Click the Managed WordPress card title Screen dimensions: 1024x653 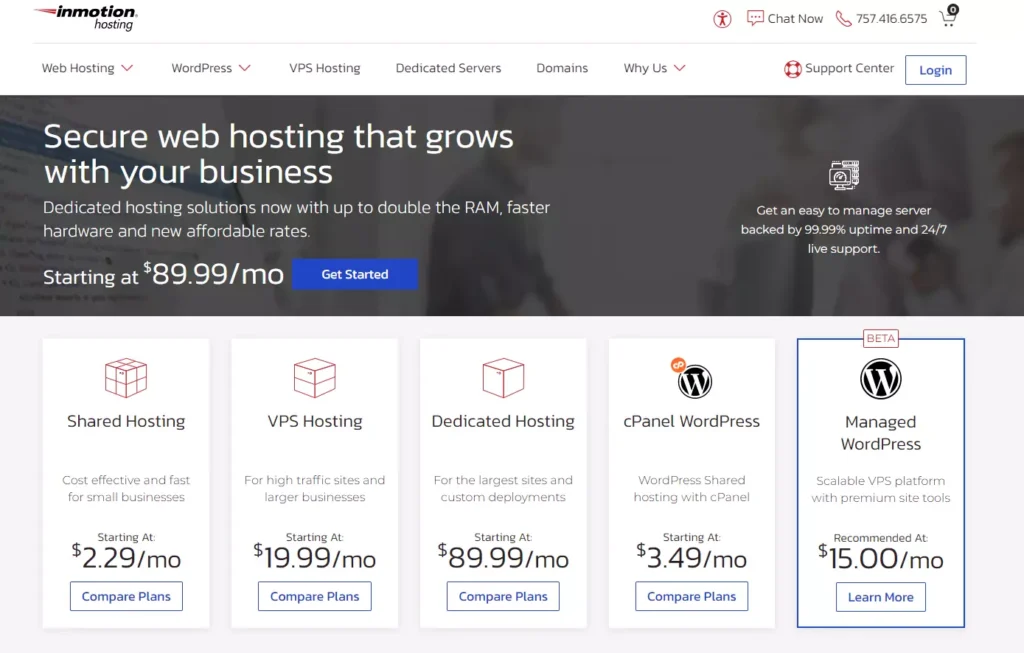pyautogui.click(x=880, y=433)
